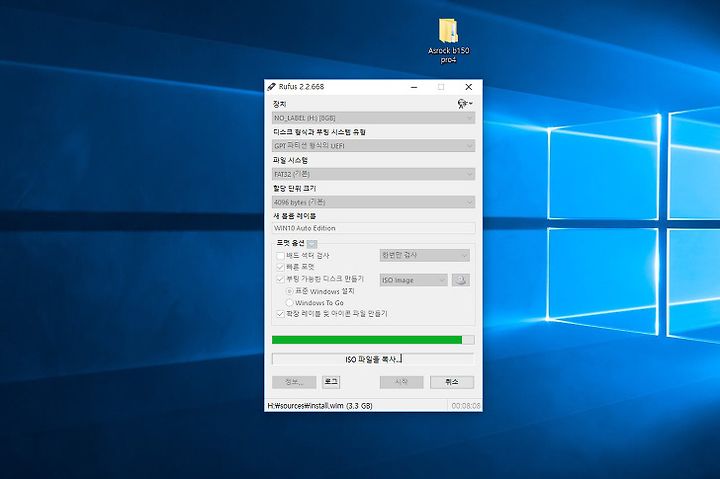This screenshot has width=720, height=479.
Task: Open the bad sector pass count dropdown
Action: pos(425,255)
